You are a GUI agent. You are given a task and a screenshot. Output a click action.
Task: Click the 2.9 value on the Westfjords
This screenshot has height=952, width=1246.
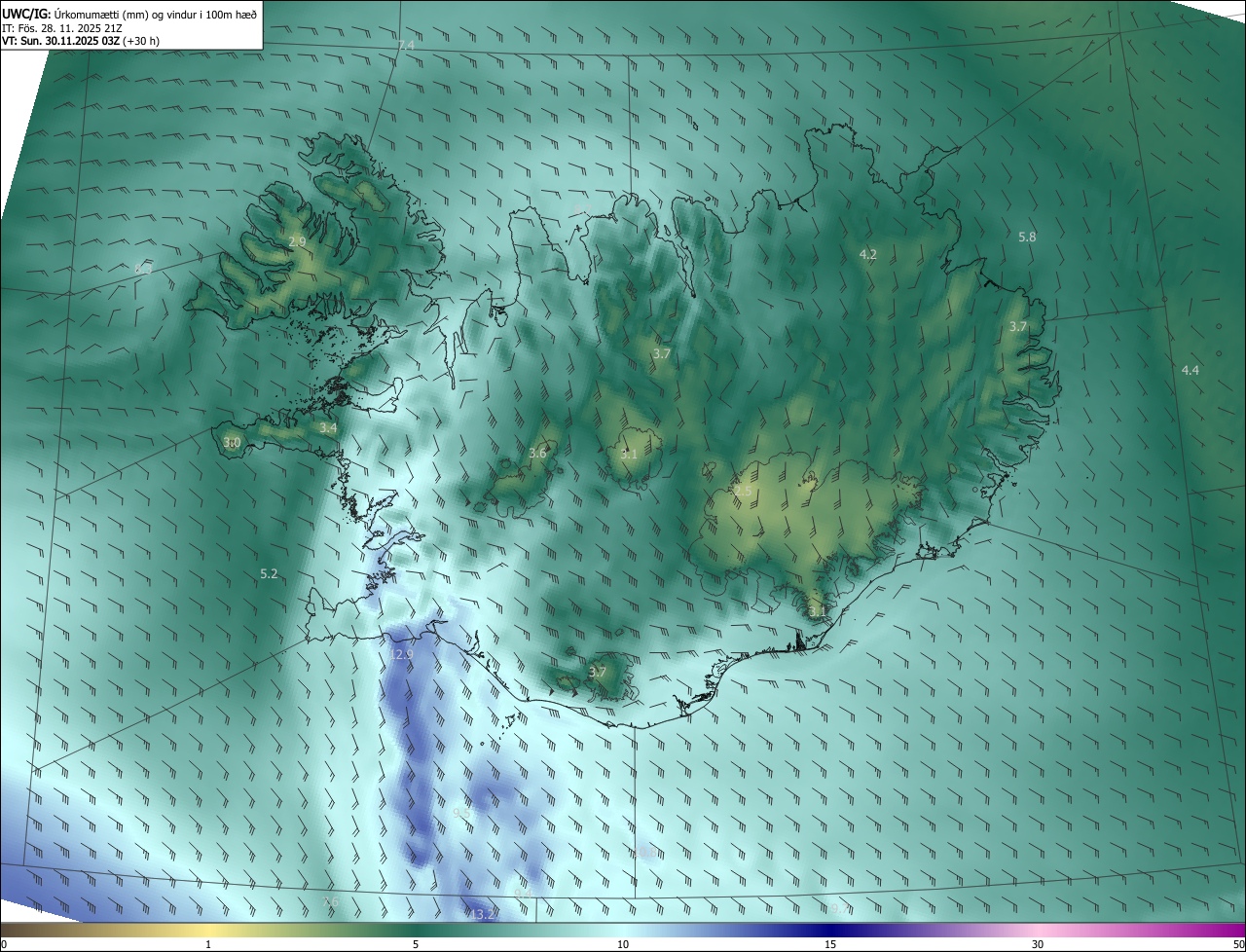pos(297,241)
